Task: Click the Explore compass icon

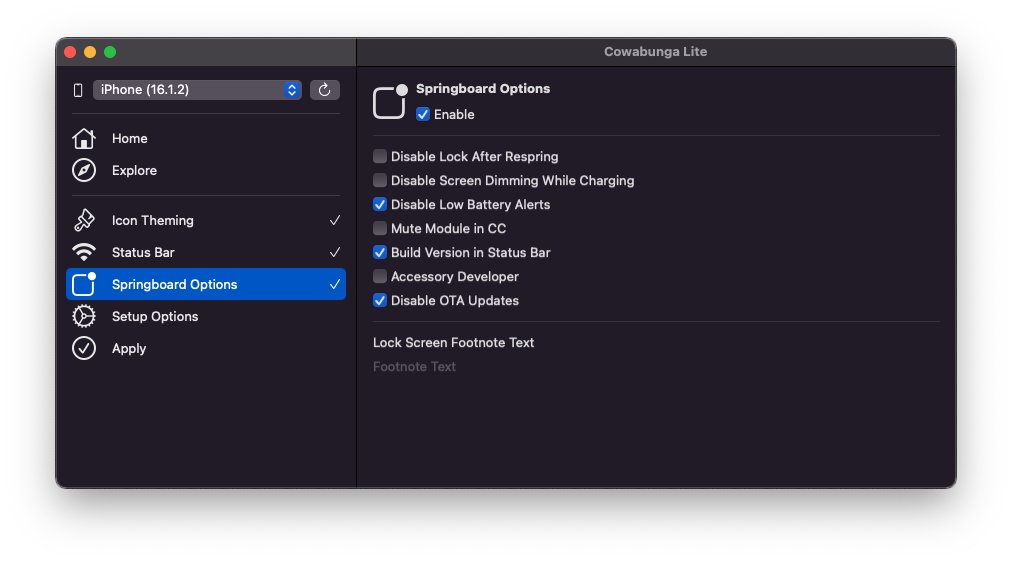Action: point(84,170)
